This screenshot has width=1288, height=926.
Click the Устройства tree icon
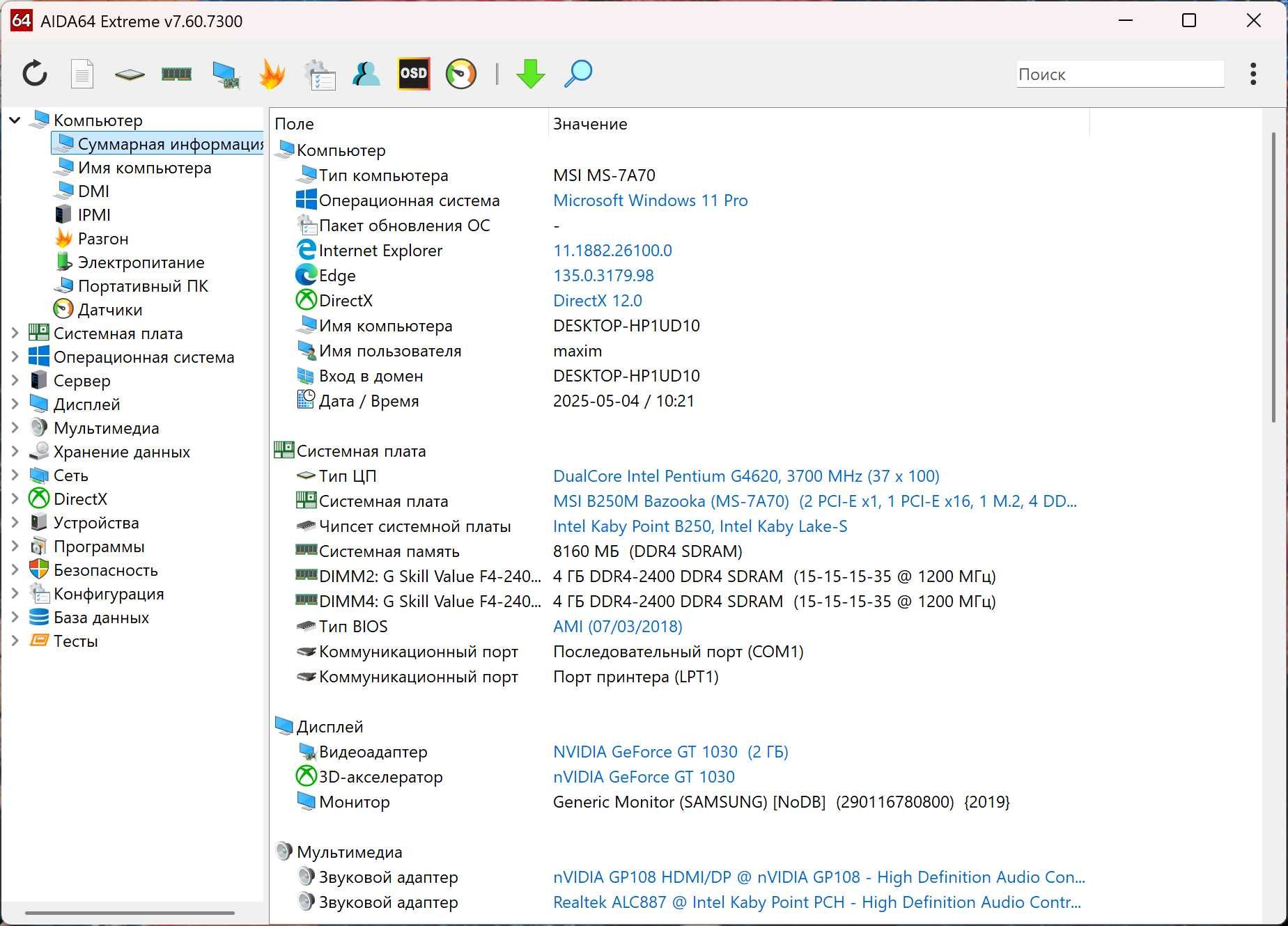coord(38,523)
